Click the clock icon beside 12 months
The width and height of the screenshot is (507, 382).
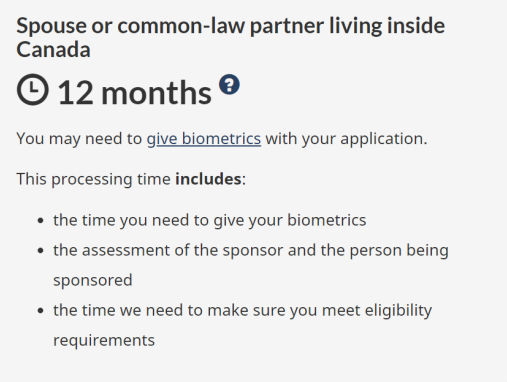[x=33, y=90]
